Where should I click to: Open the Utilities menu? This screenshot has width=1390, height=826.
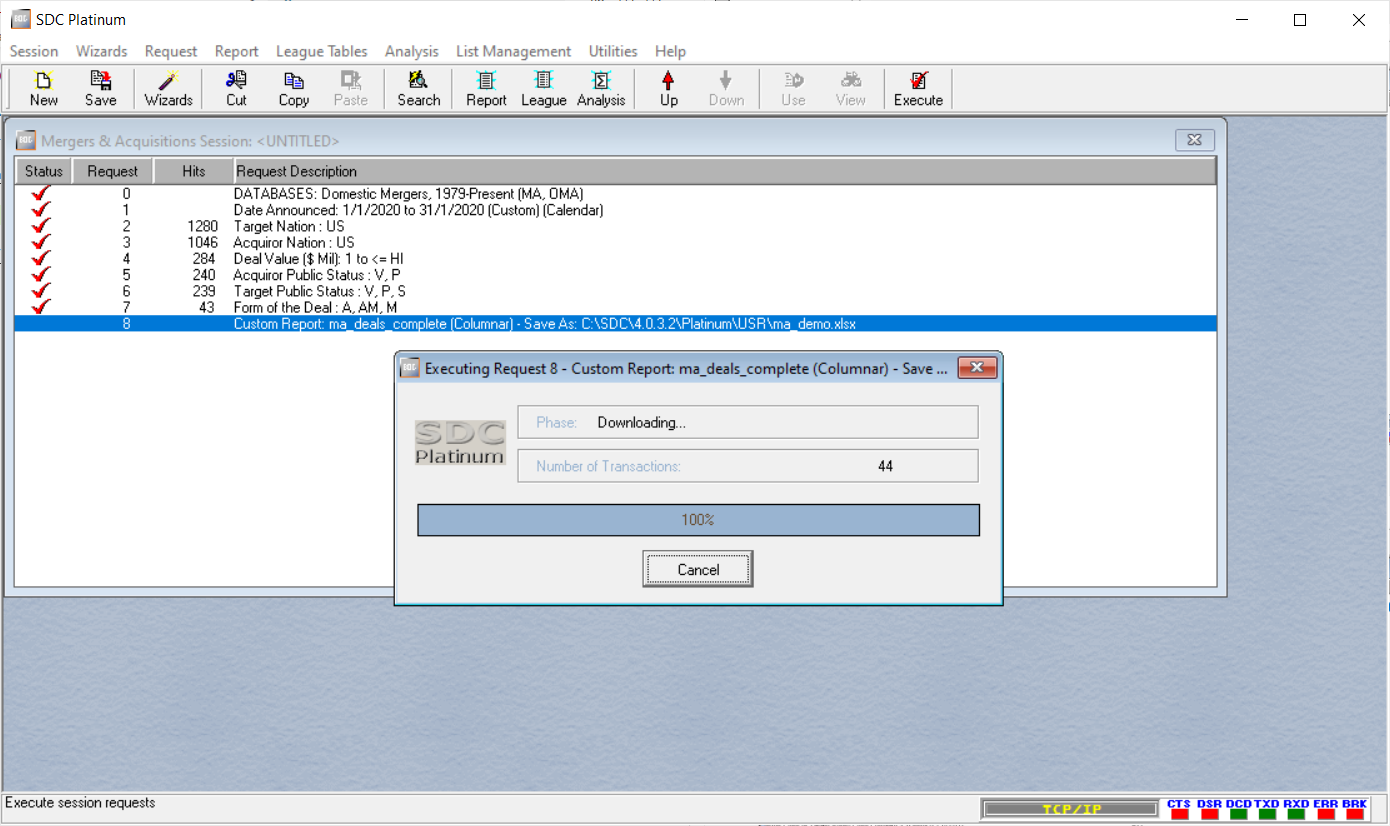point(613,51)
